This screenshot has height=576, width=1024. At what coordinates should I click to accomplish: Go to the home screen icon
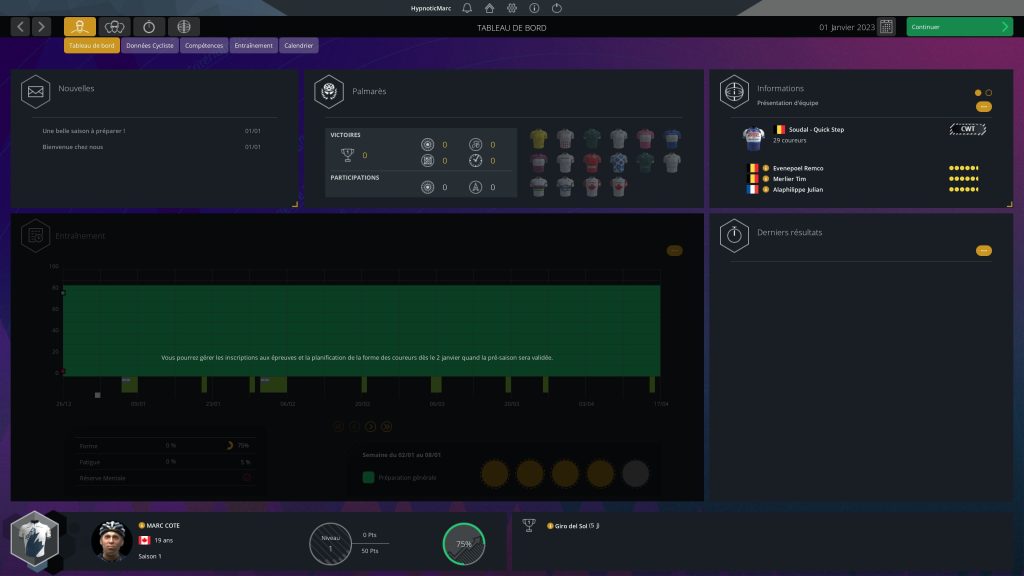click(489, 8)
